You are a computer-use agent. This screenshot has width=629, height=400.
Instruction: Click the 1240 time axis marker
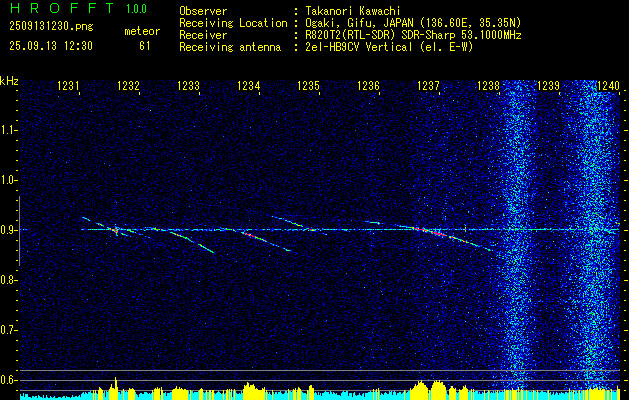point(609,85)
